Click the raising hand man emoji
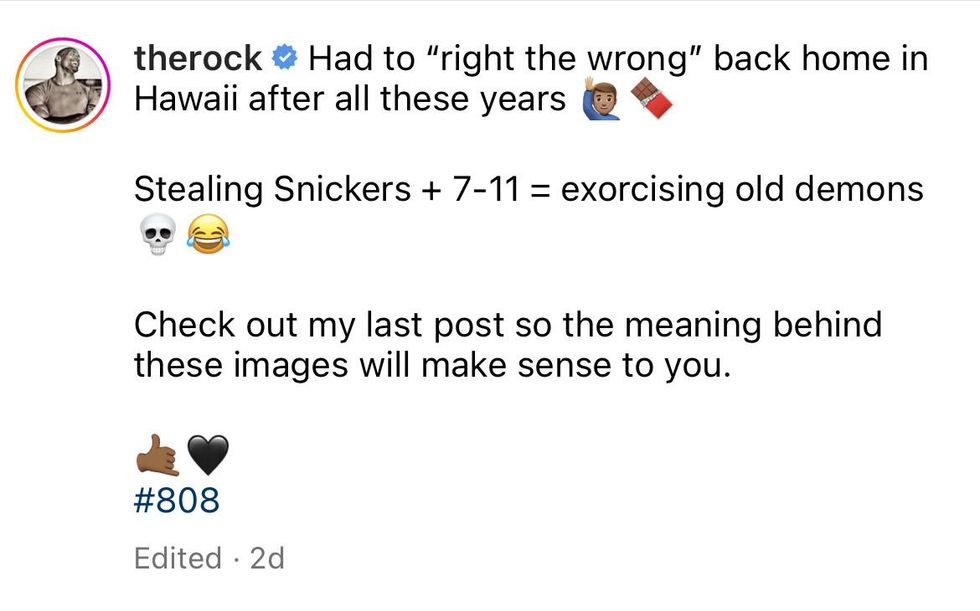This screenshot has width=980, height=611. (x=601, y=101)
